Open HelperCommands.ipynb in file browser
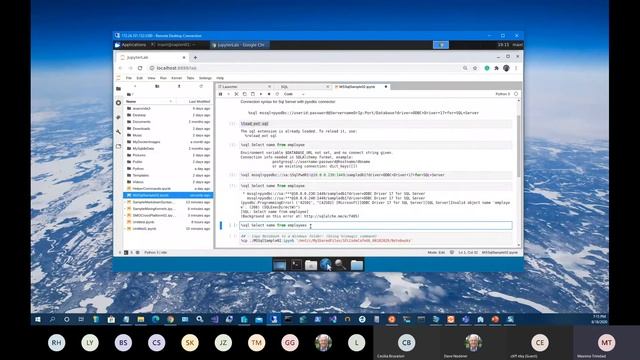640x360 pixels. pyautogui.click(x=169, y=189)
